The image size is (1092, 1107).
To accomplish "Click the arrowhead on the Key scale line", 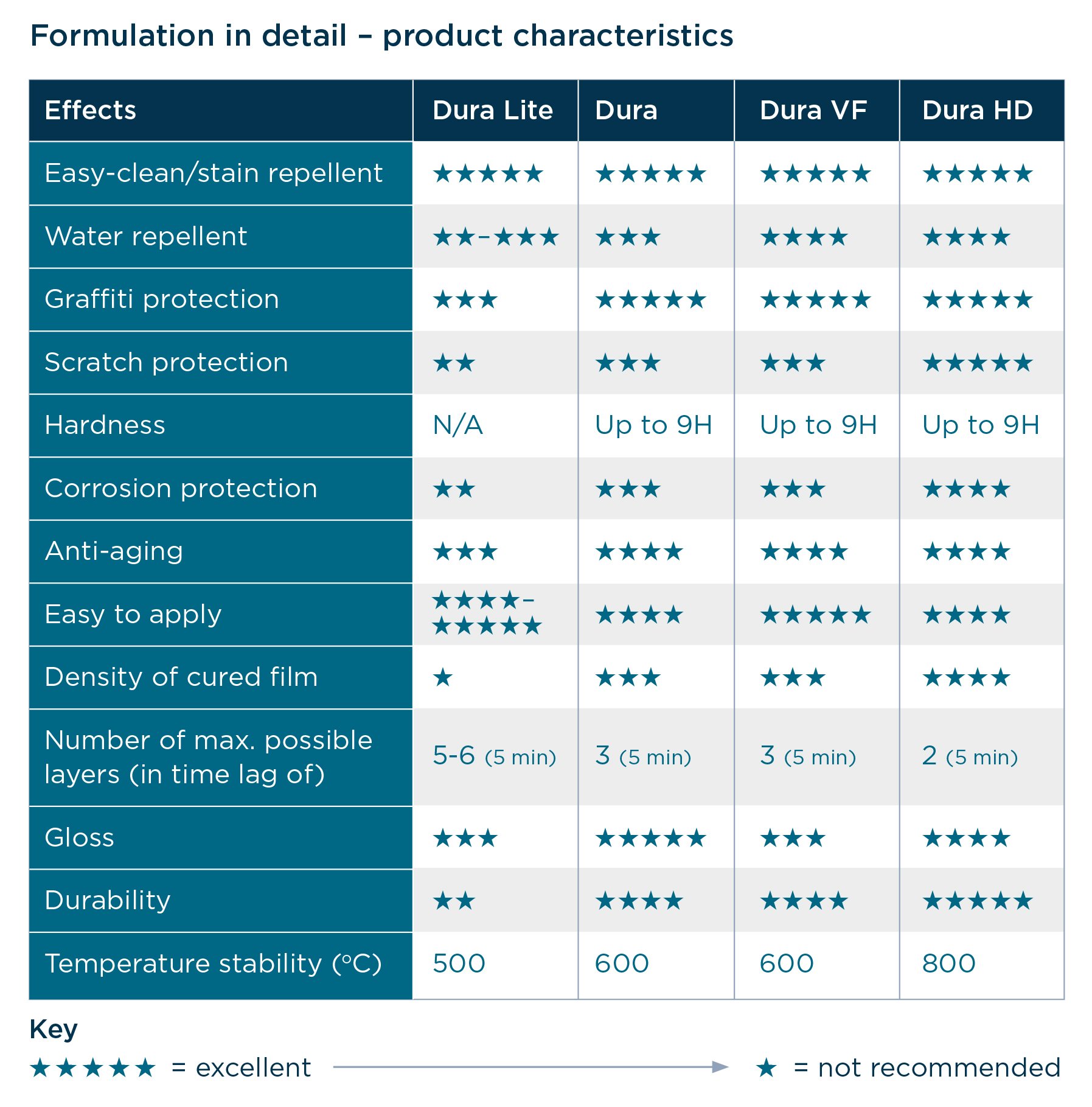I will coord(720,1067).
